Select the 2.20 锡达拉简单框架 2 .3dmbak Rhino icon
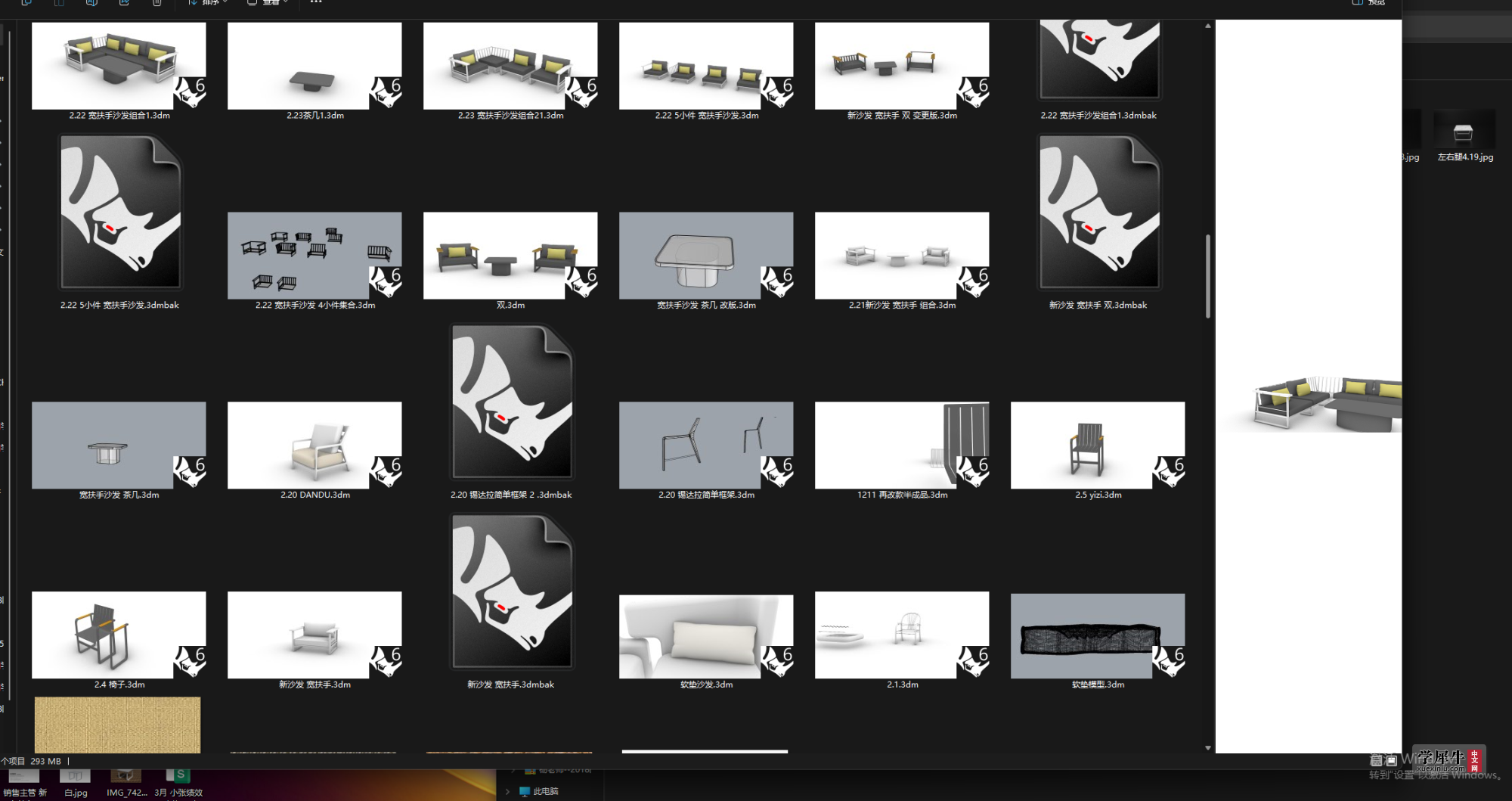1512x801 pixels. point(511,402)
